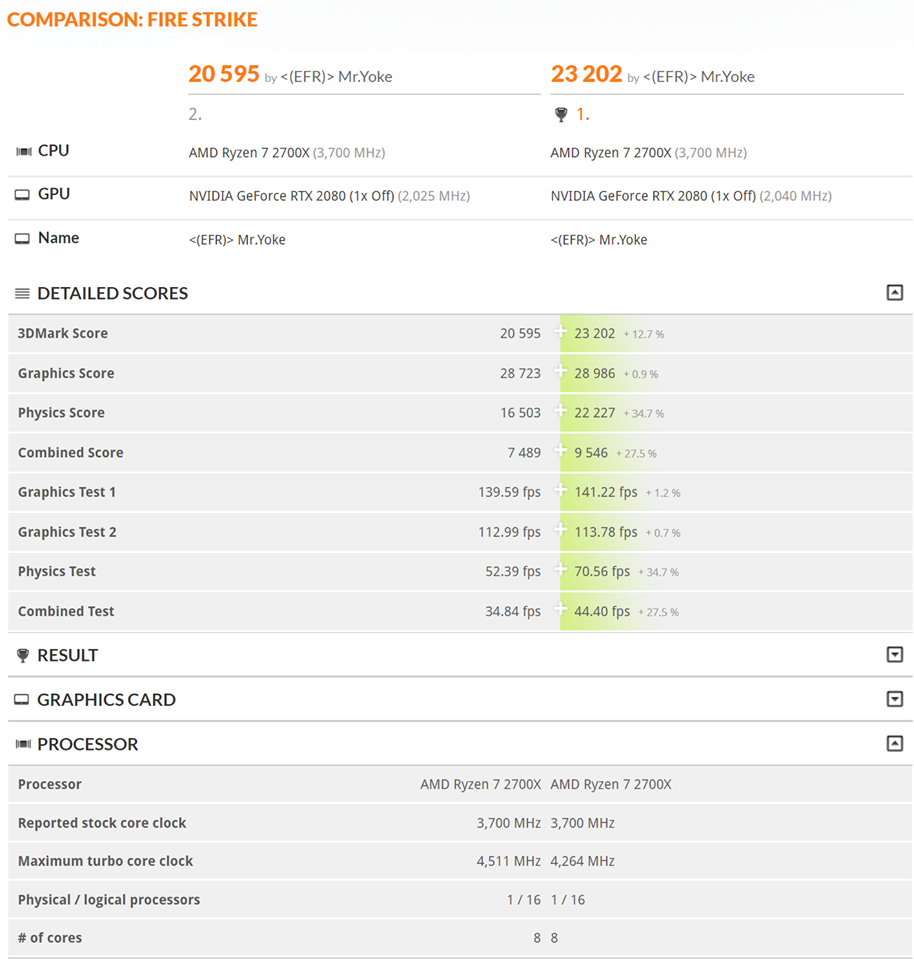Click the Detailed Scores heading
Screen dimensions: 914x960
tap(113, 293)
